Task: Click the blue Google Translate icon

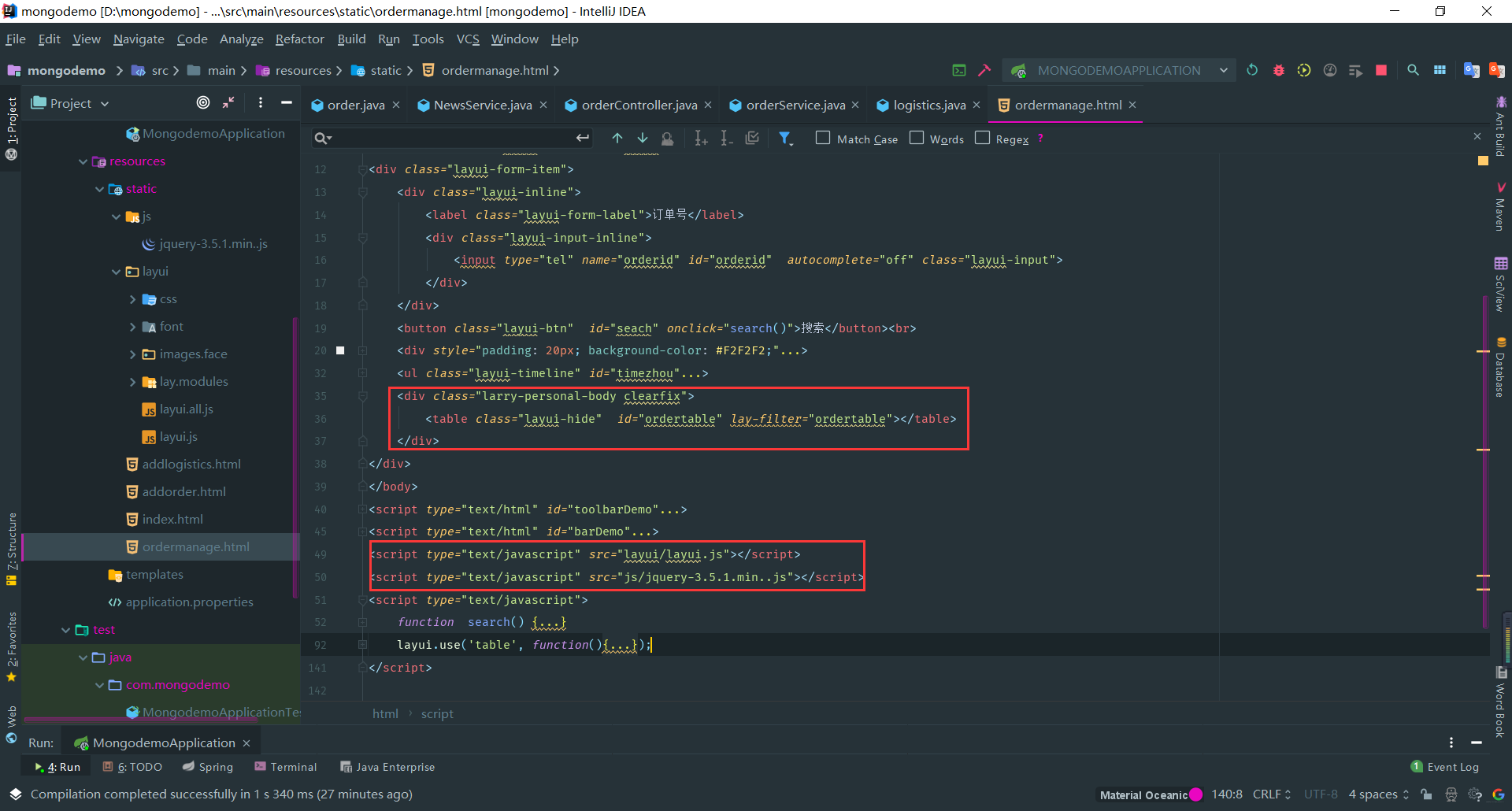Action: (1471, 70)
